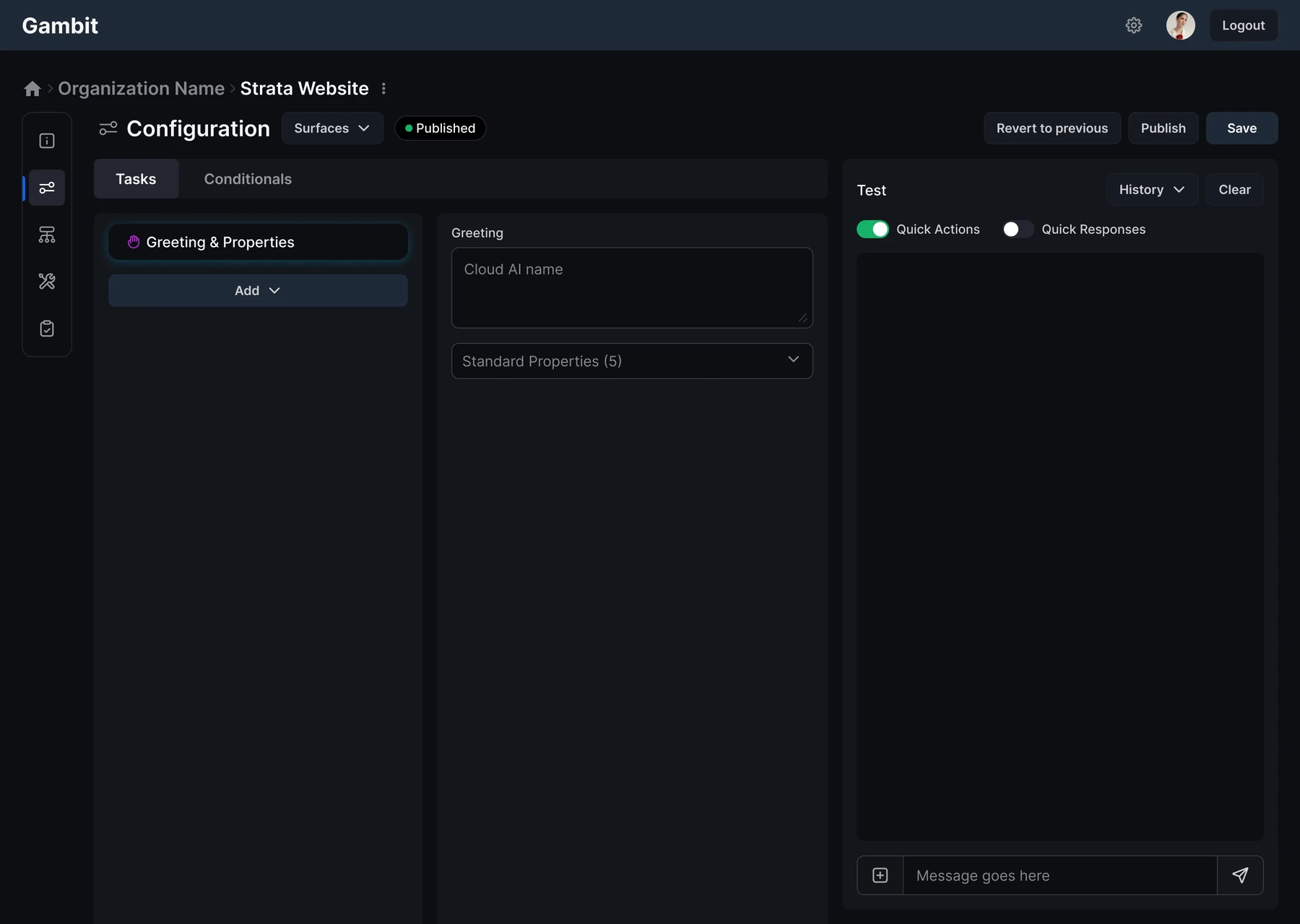Switch to the Tasks tab
Screen dimensions: 1300x924
(x=136, y=179)
